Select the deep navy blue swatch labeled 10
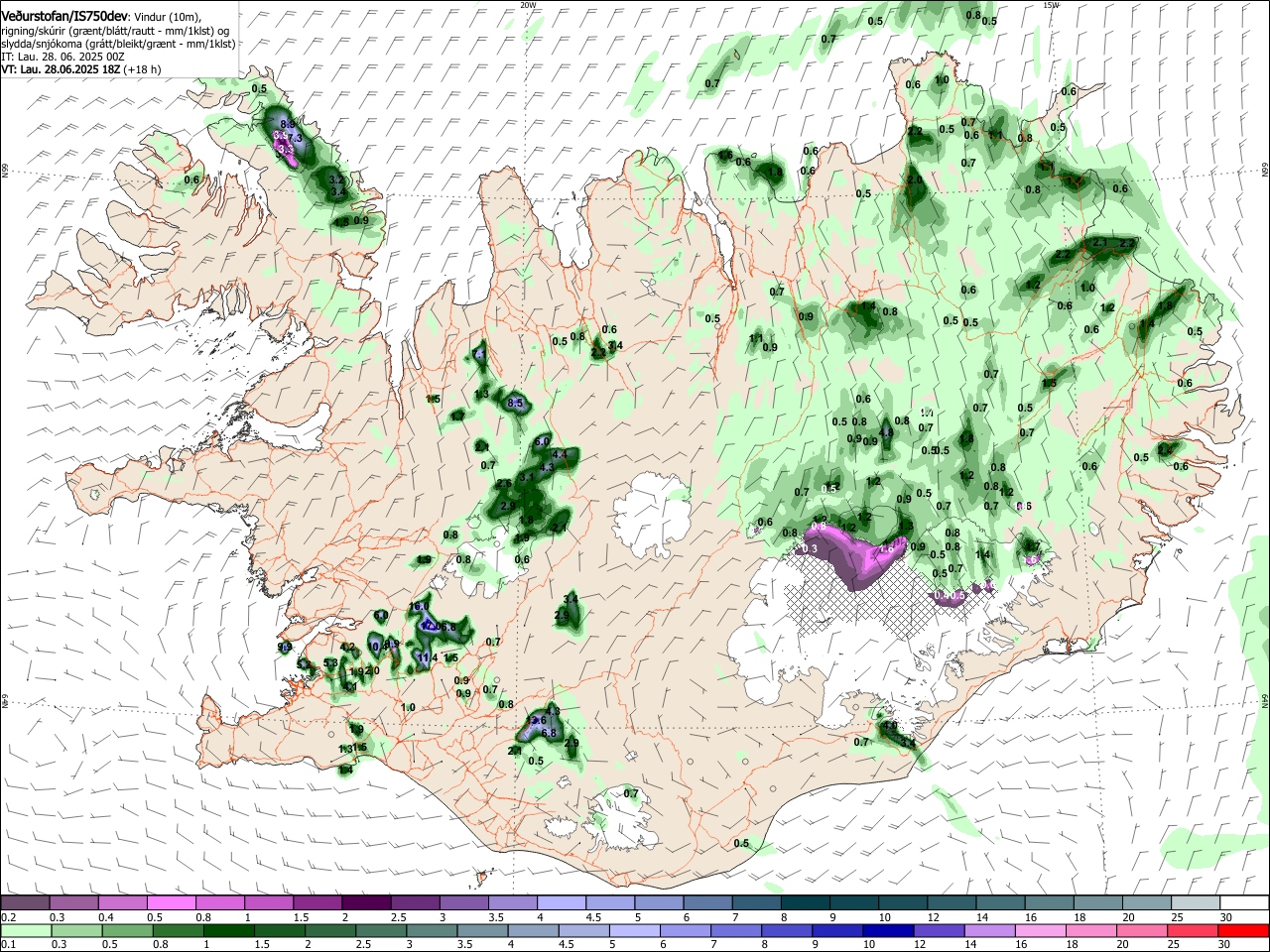1270x952 pixels. click(887, 931)
